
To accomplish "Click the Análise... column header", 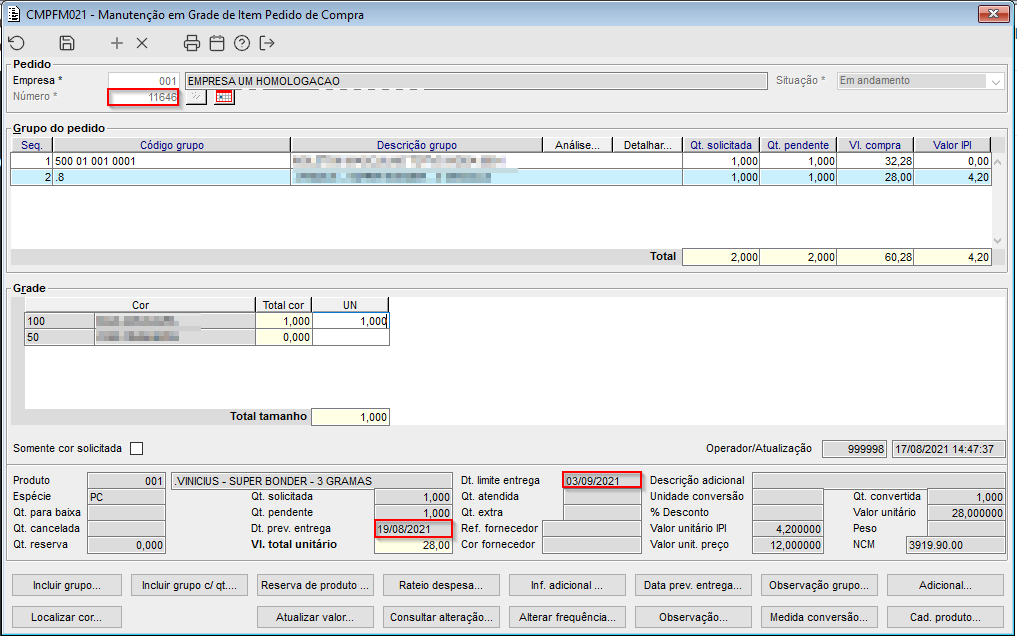I will click(x=577, y=145).
